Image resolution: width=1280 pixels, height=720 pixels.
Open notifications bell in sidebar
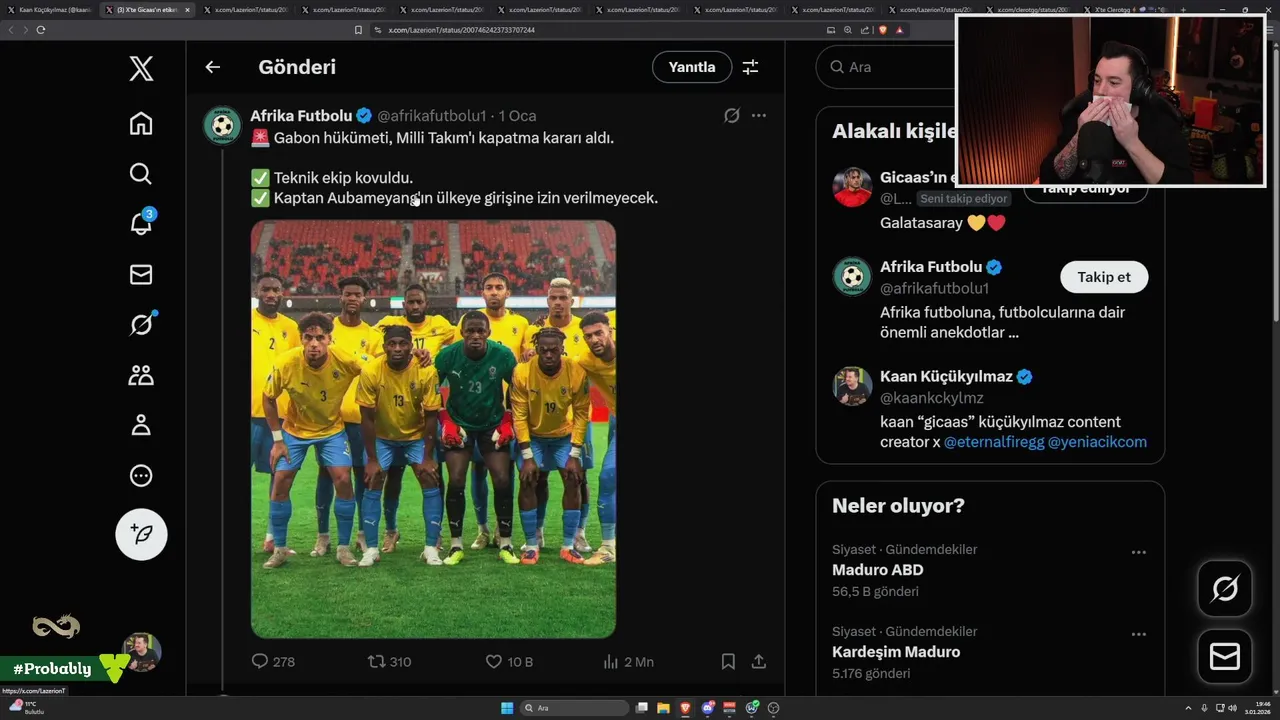tap(141, 223)
